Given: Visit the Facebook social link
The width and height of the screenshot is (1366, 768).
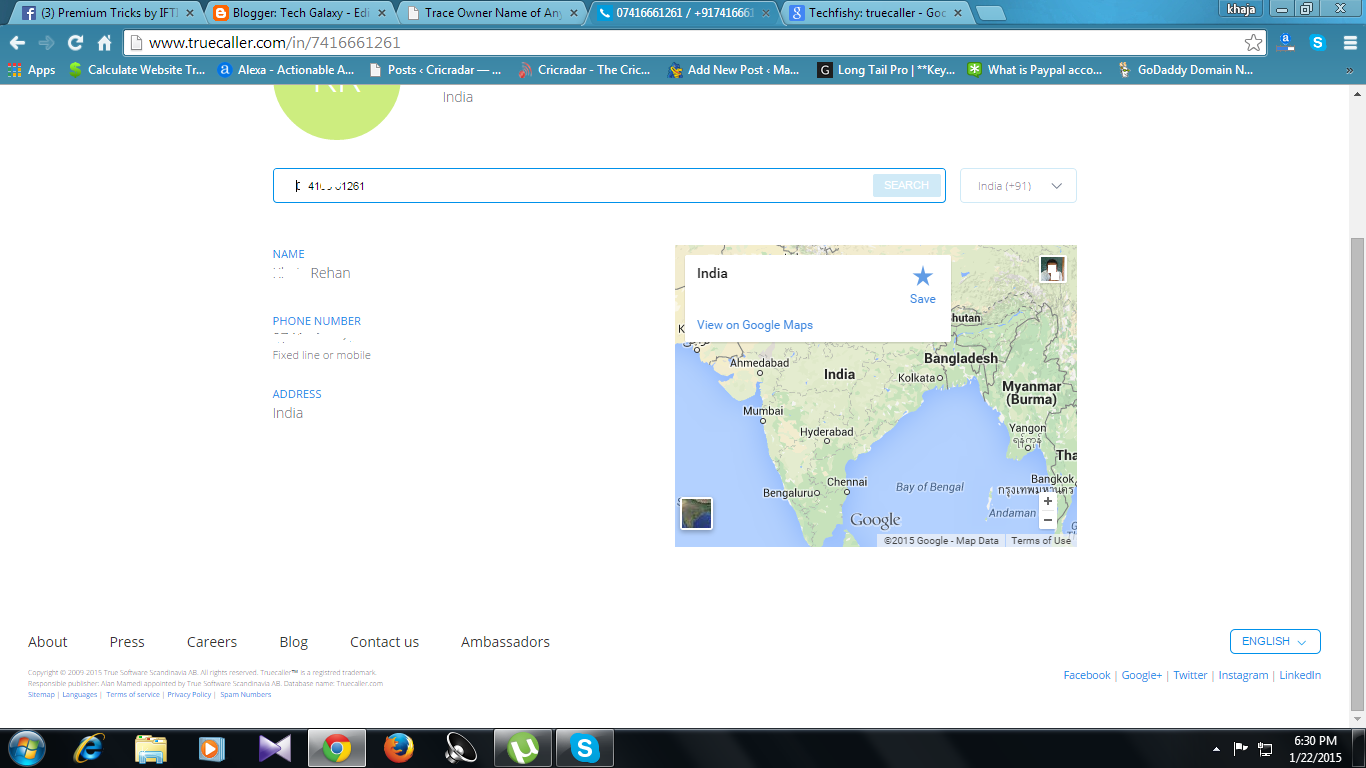Looking at the screenshot, I should click(x=1087, y=675).
